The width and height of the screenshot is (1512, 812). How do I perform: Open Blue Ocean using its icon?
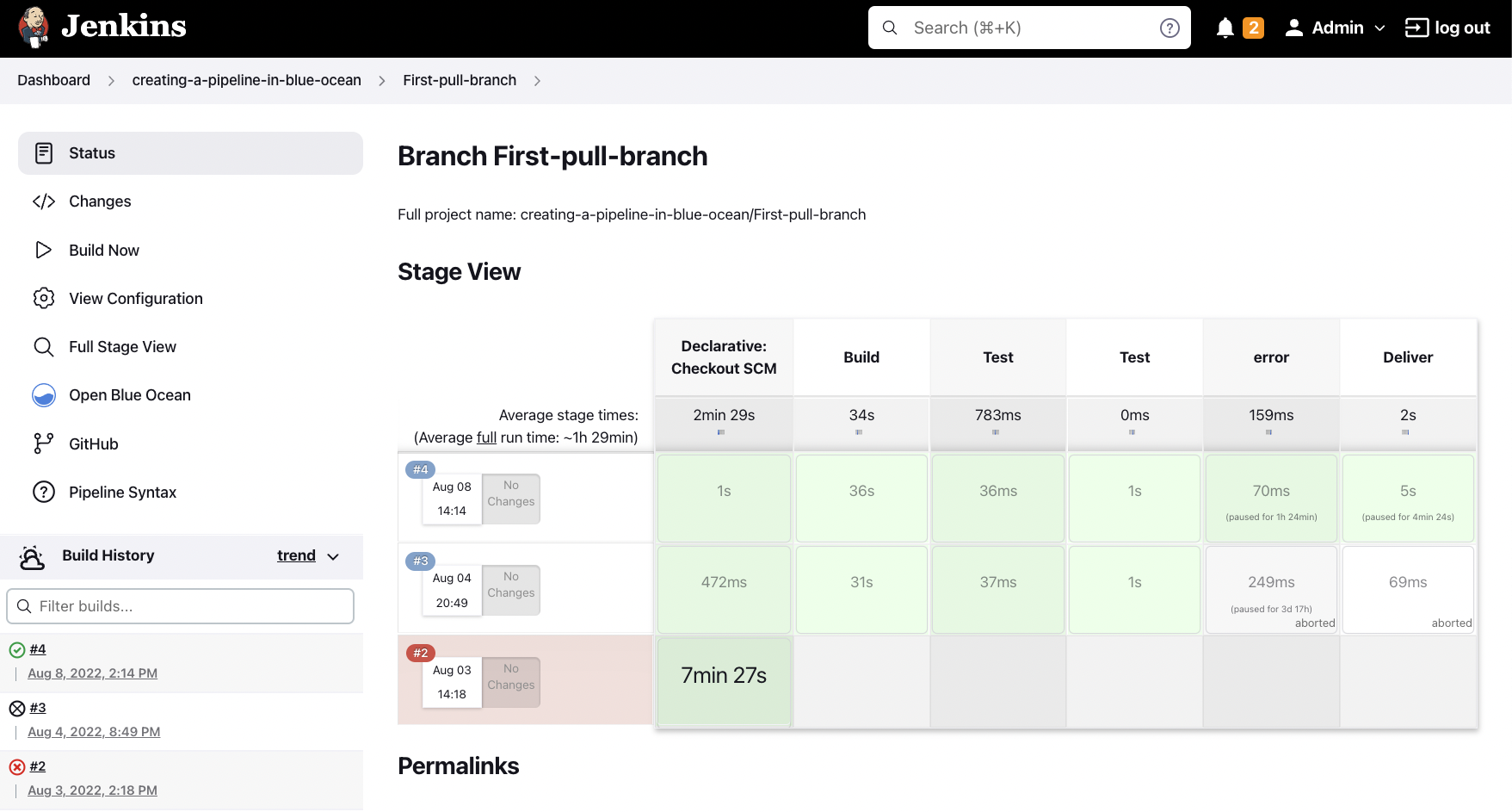pos(44,394)
